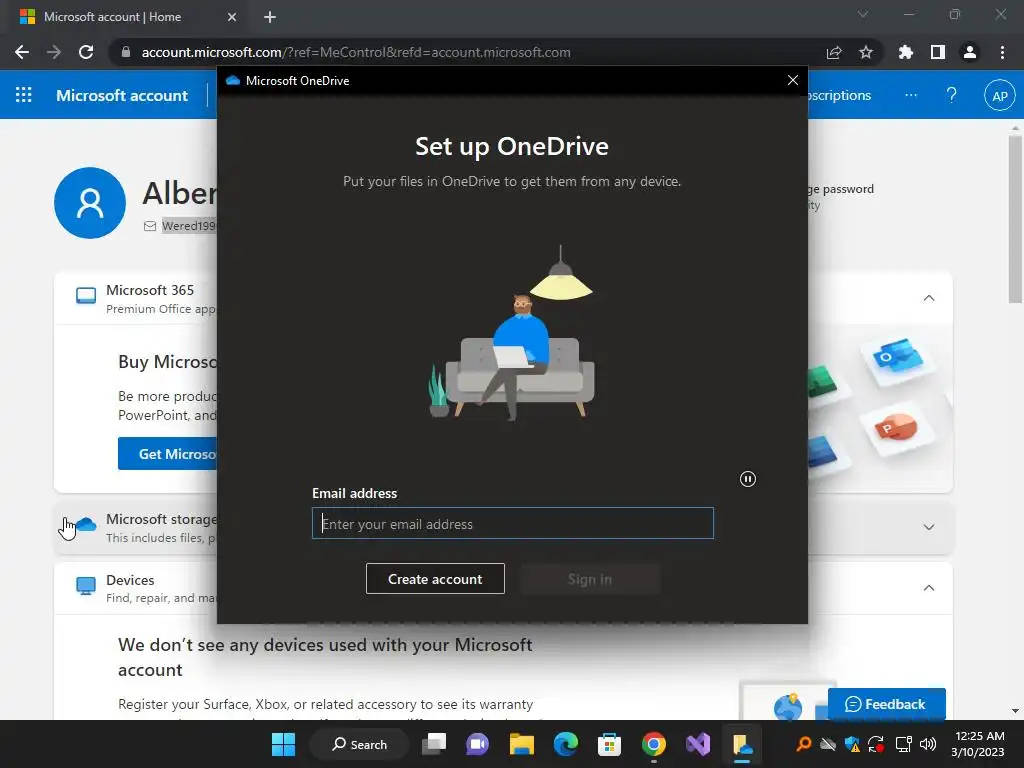Open the more options ellipsis in header
1024x768 pixels.
click(910, 95)
